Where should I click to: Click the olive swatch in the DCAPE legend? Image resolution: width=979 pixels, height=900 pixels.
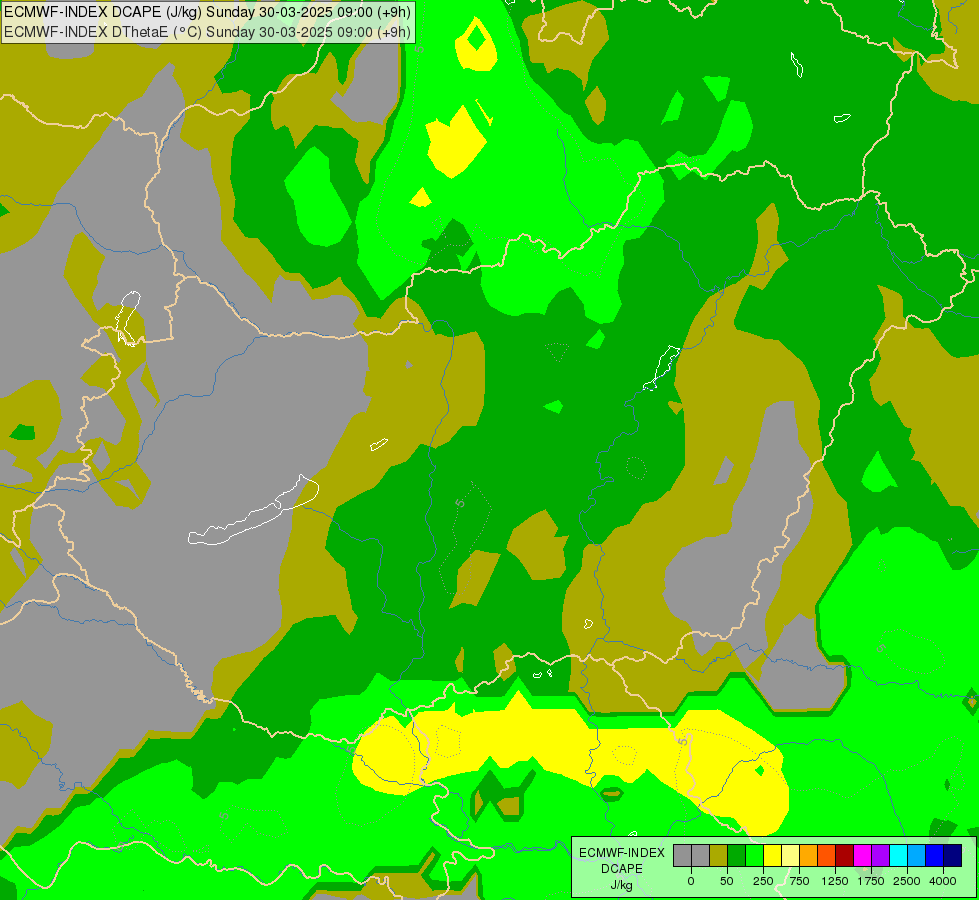tap(719, 855)
